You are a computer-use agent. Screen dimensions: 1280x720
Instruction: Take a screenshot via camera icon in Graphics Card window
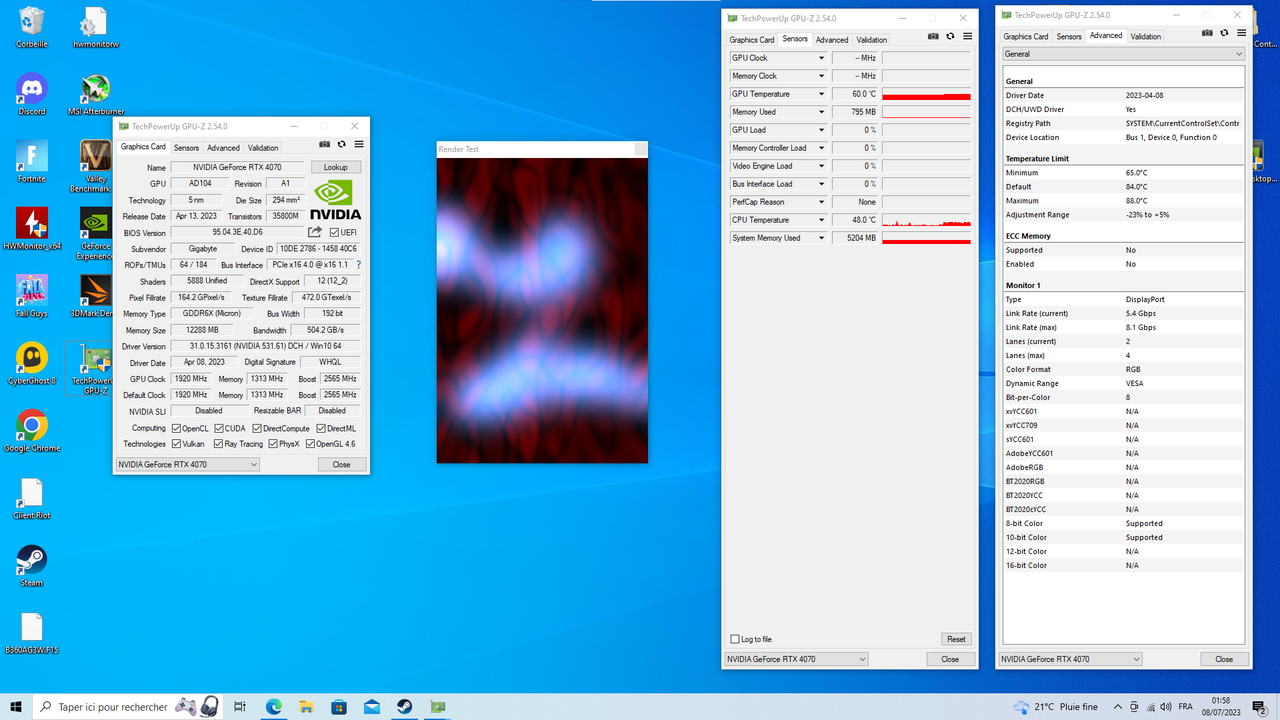click(324, 145)
